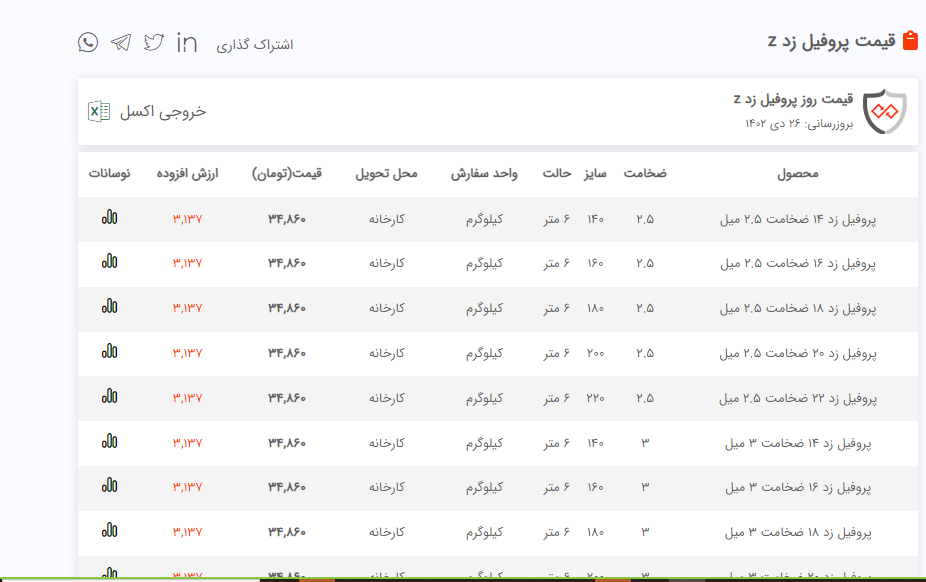Click the قیمت(تومان) column header
The height and width of the screenshot is (582, 926).
click(x=287, y=173)
